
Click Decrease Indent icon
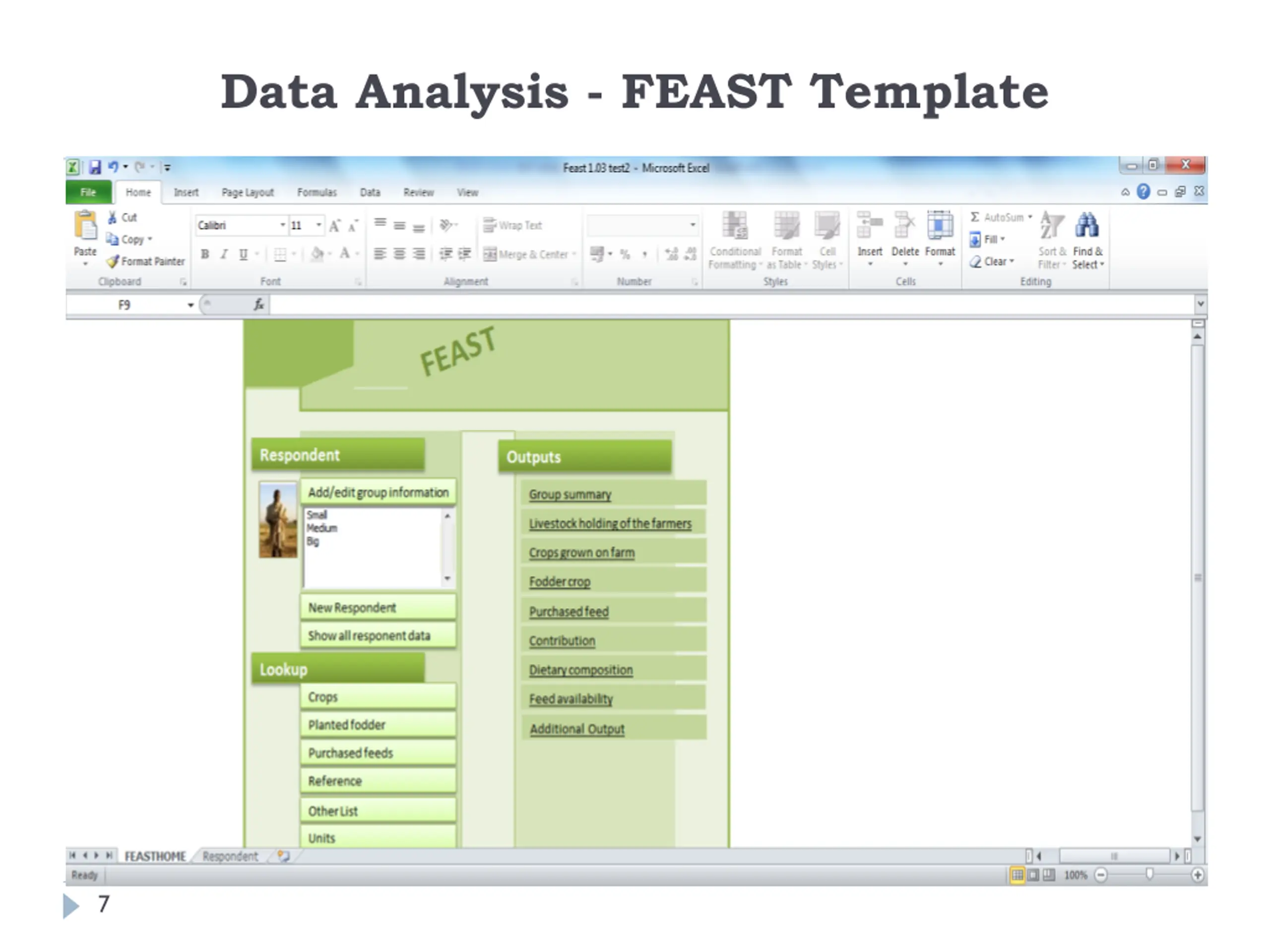(x=445, y=254)
